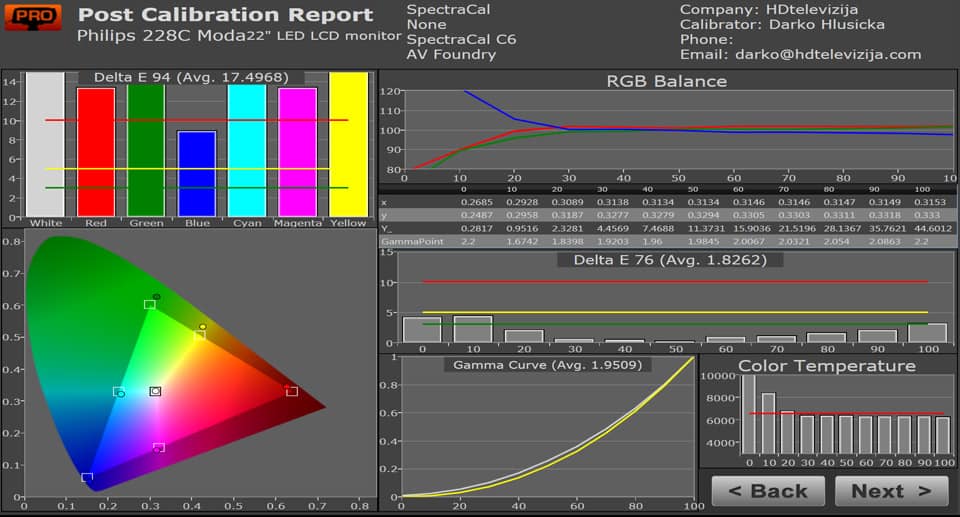Click the GammaPoint row label
The image size is (960, 517).
(412, 241)
